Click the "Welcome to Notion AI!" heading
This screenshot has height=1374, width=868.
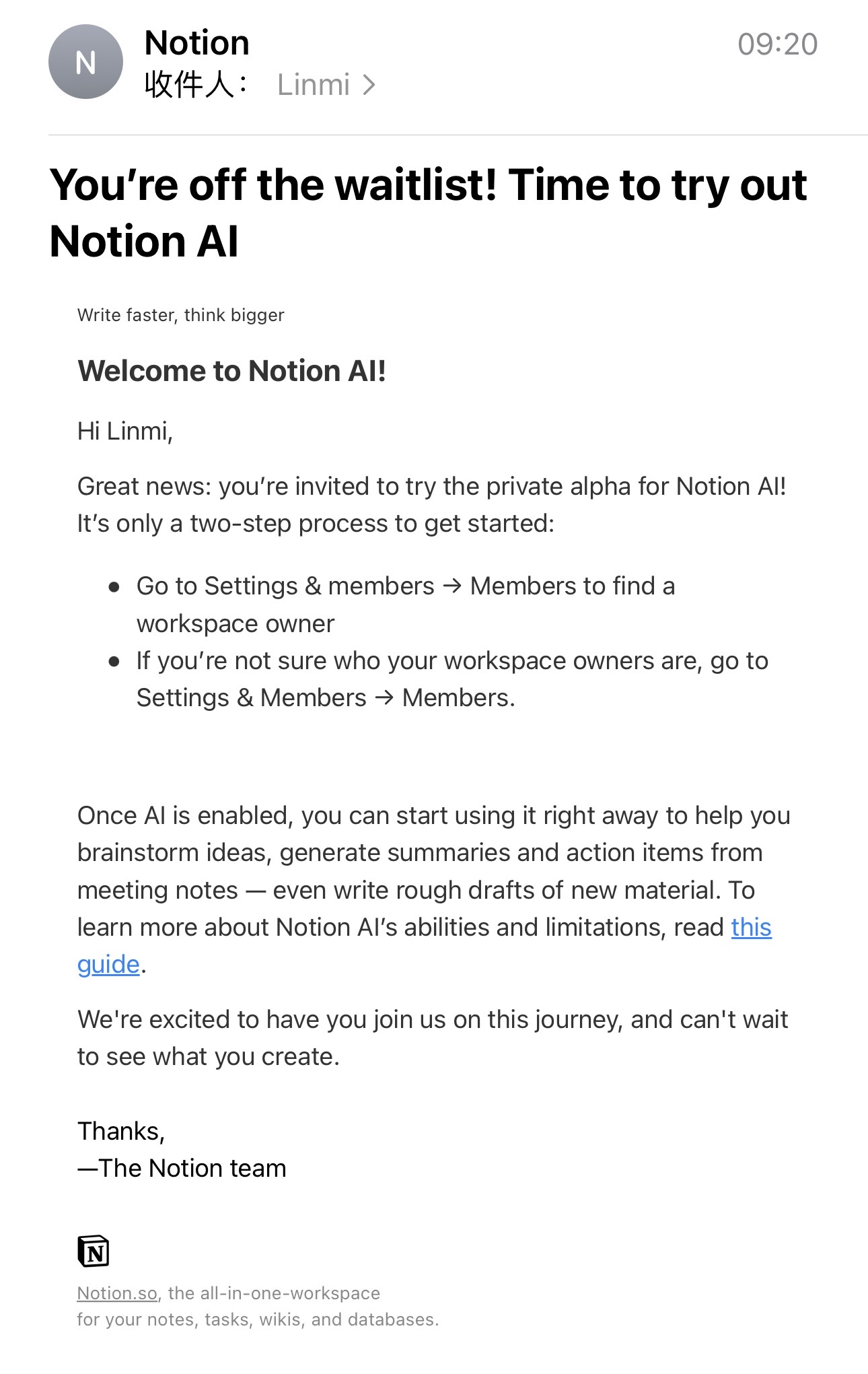coord(232,371)
